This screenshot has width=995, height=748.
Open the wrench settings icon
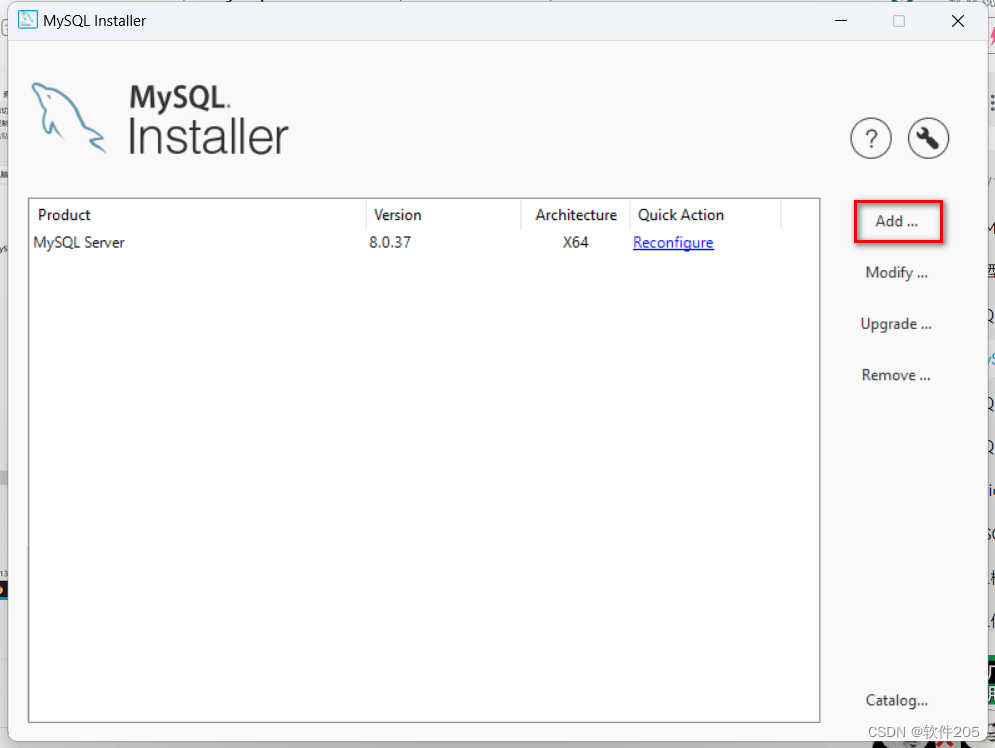pyautogui.click(x=928, y=138)
